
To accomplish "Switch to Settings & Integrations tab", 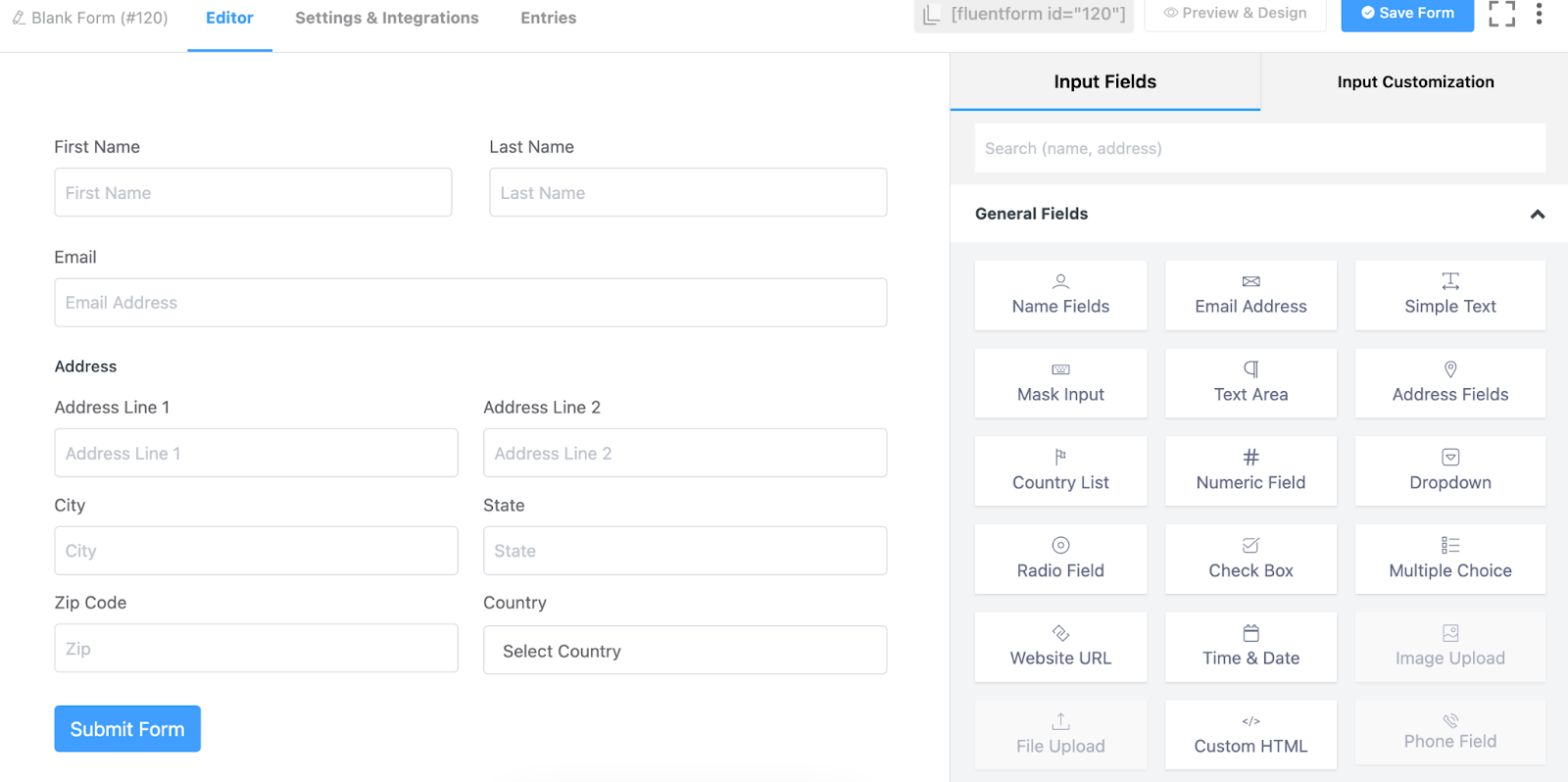I will [x=387, y=18].
